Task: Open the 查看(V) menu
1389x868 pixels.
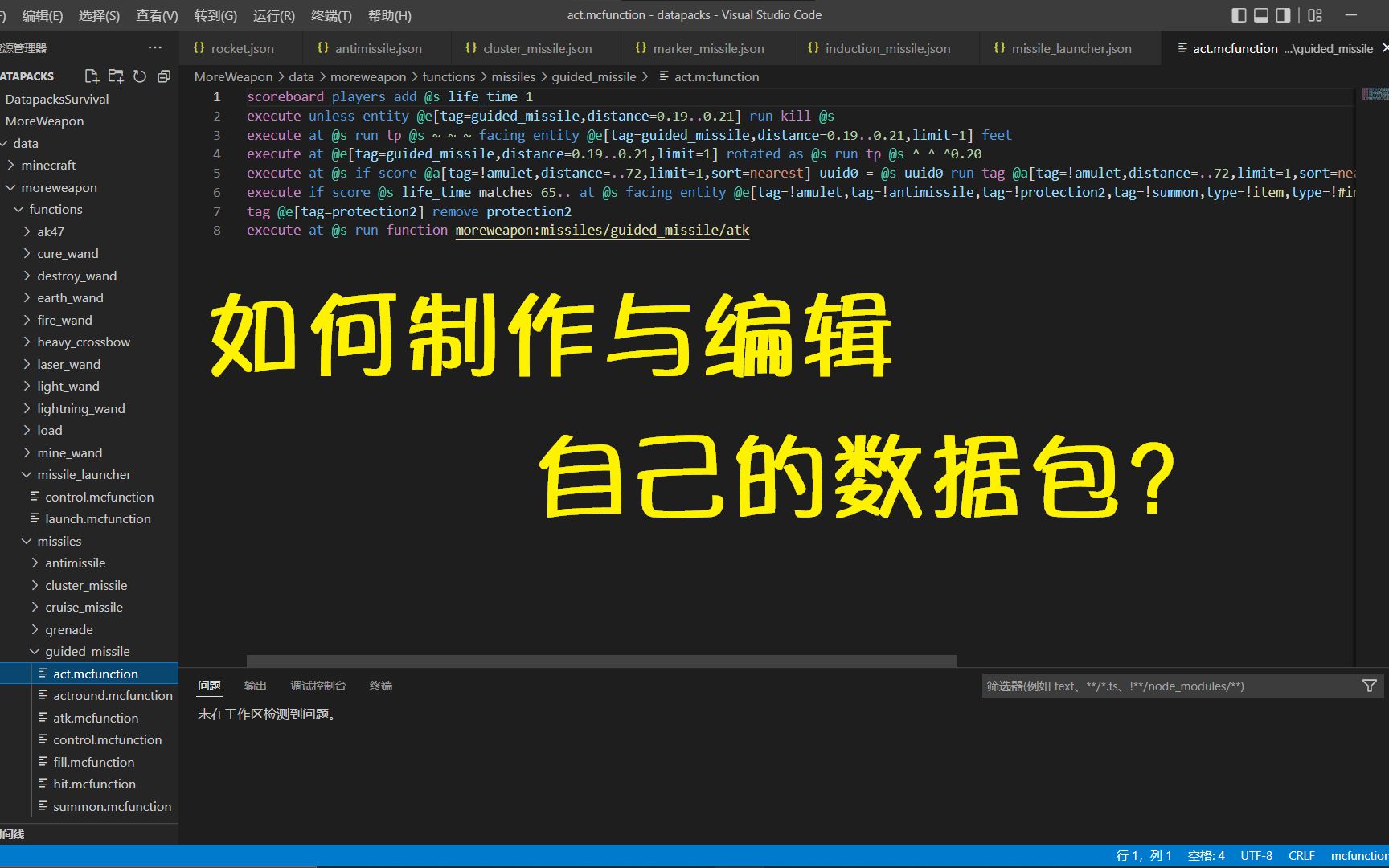Action: click(x=157, y=15)
